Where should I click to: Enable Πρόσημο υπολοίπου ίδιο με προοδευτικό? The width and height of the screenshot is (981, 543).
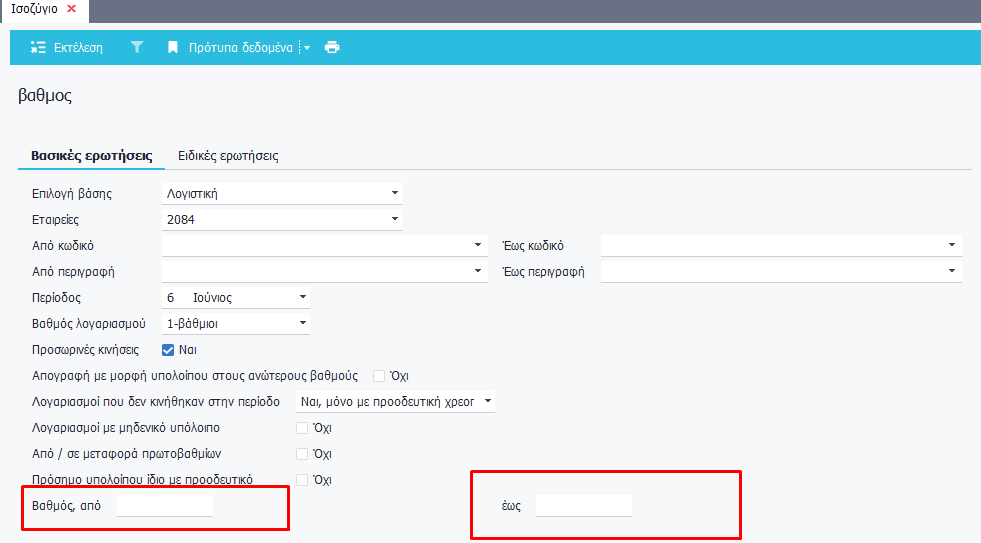pos(302,480)
